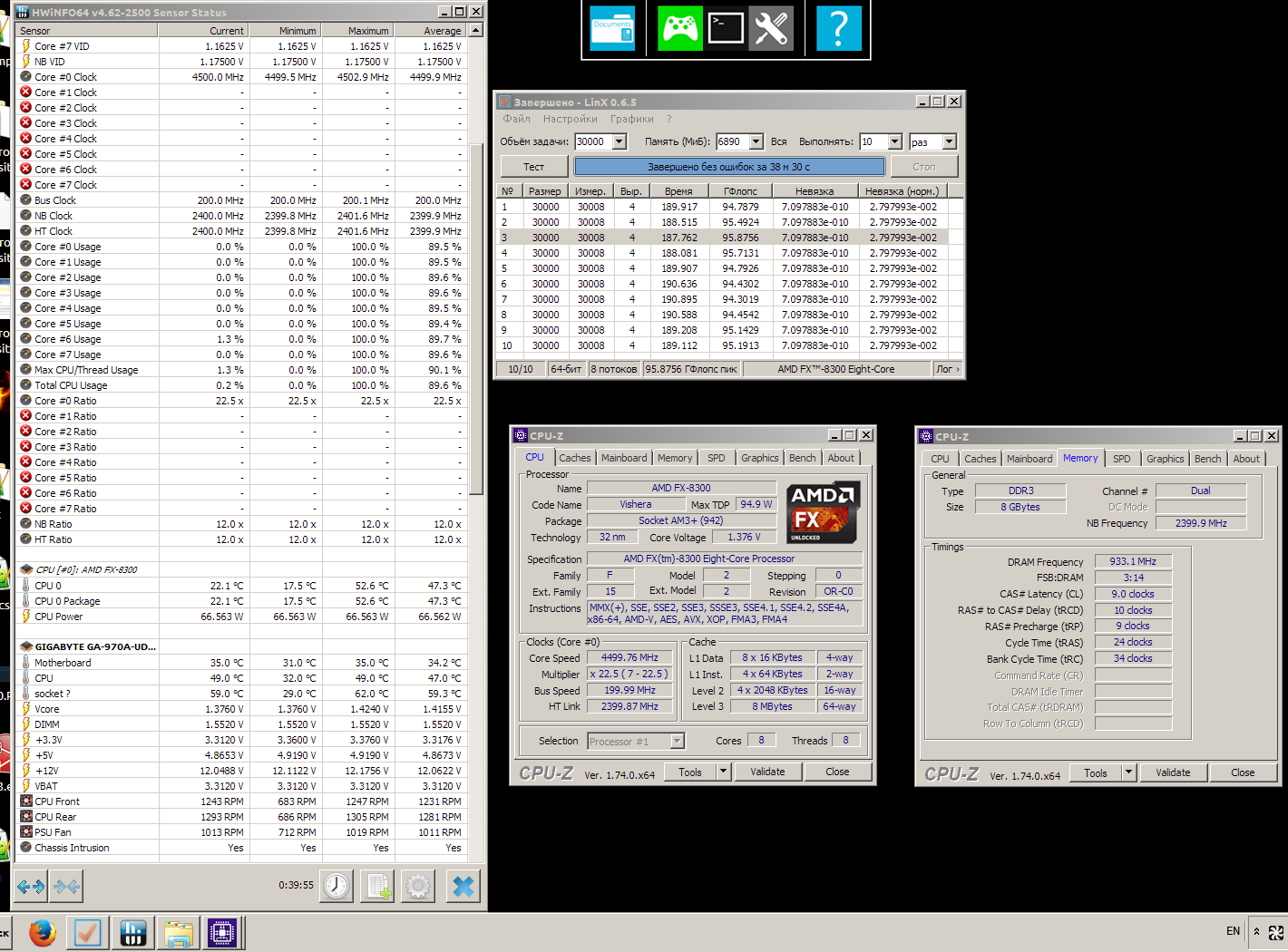Open HWiNFO sensor settings gear icon
This screenshot has width=1288, height=952.
pos(418,886)
